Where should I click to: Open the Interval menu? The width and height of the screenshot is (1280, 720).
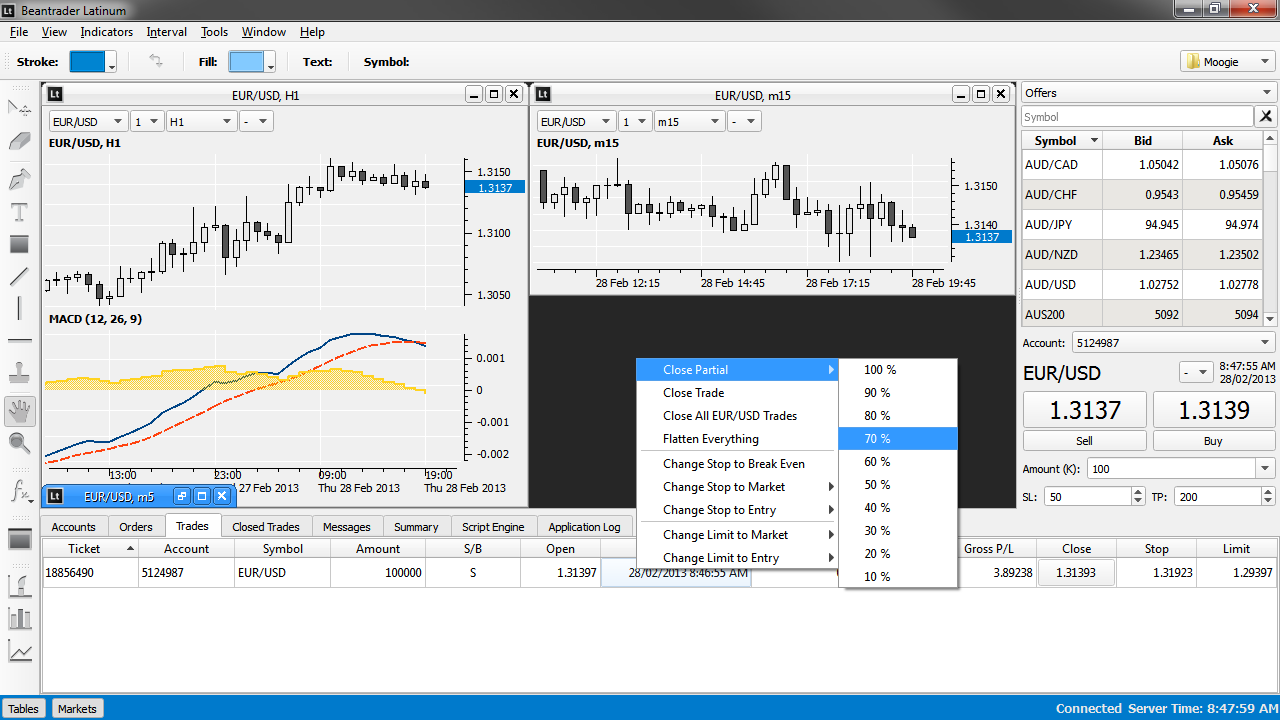point(167,32)
